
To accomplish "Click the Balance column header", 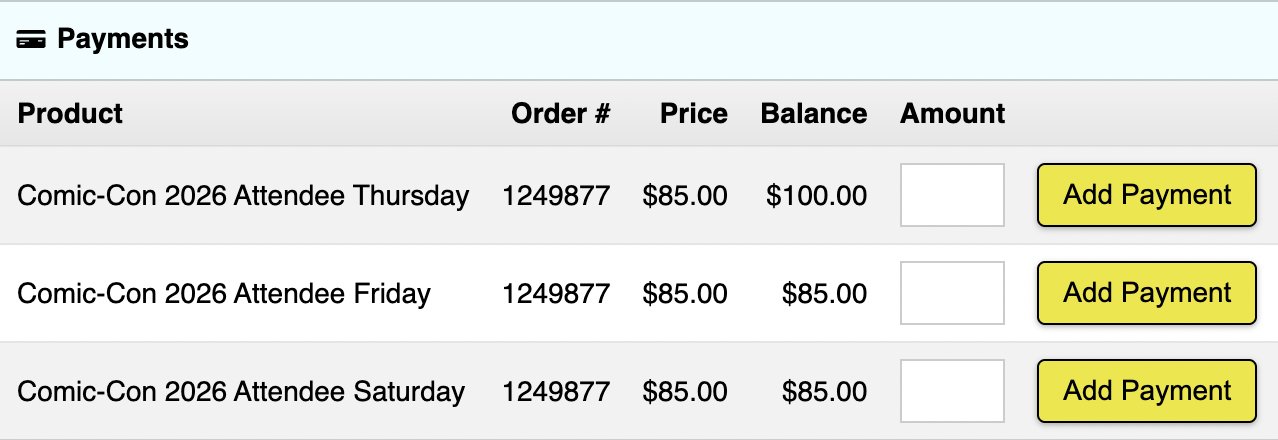I will pos(813,113).
